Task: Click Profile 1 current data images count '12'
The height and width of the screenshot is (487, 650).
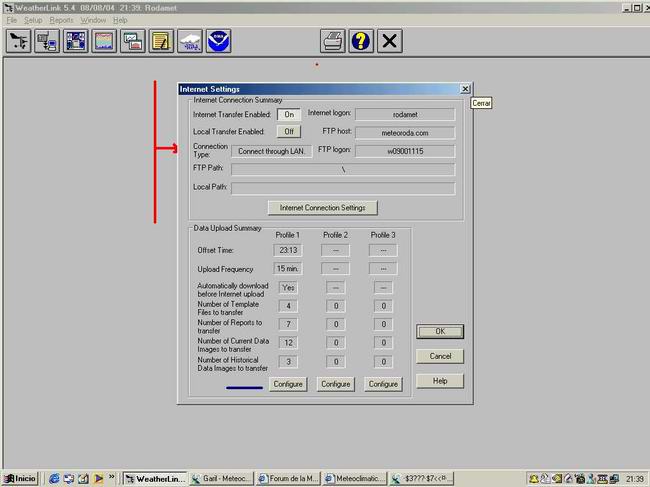Action: click(288, 343)
